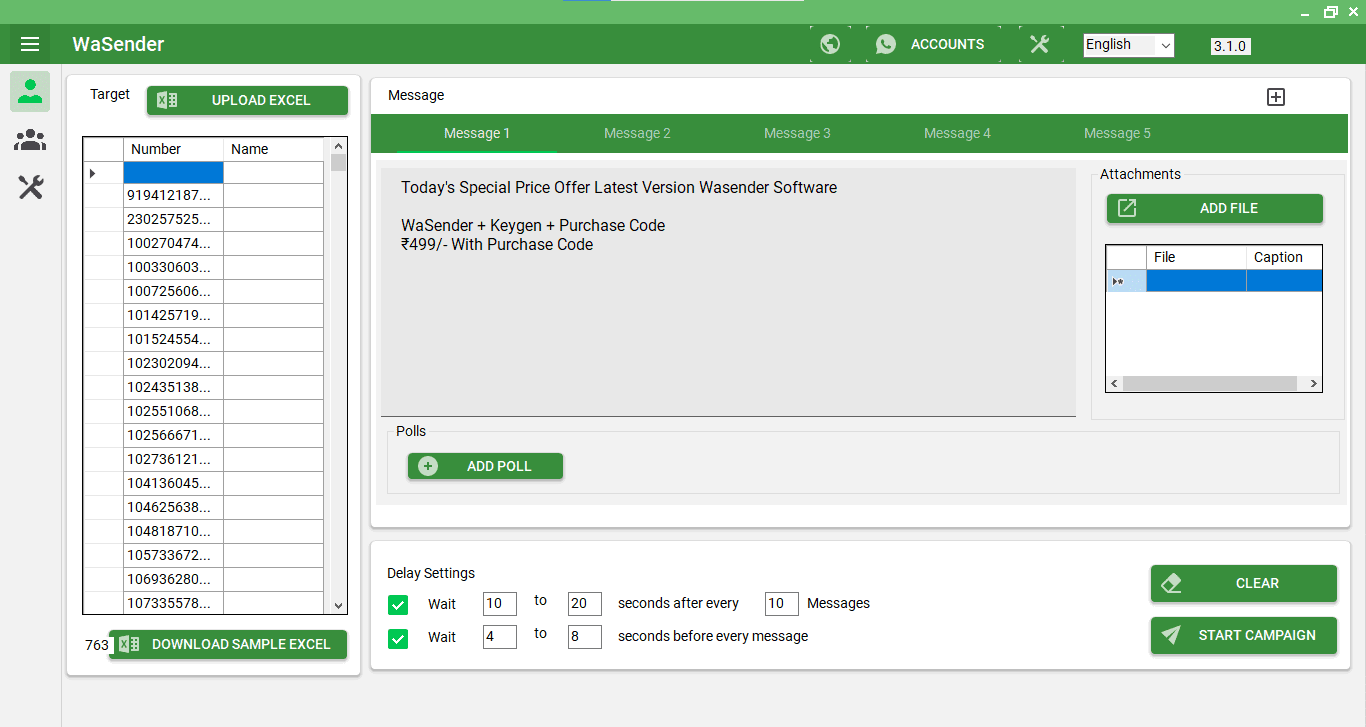
Task: Select number row 230257525...
Action: (173, 219)
